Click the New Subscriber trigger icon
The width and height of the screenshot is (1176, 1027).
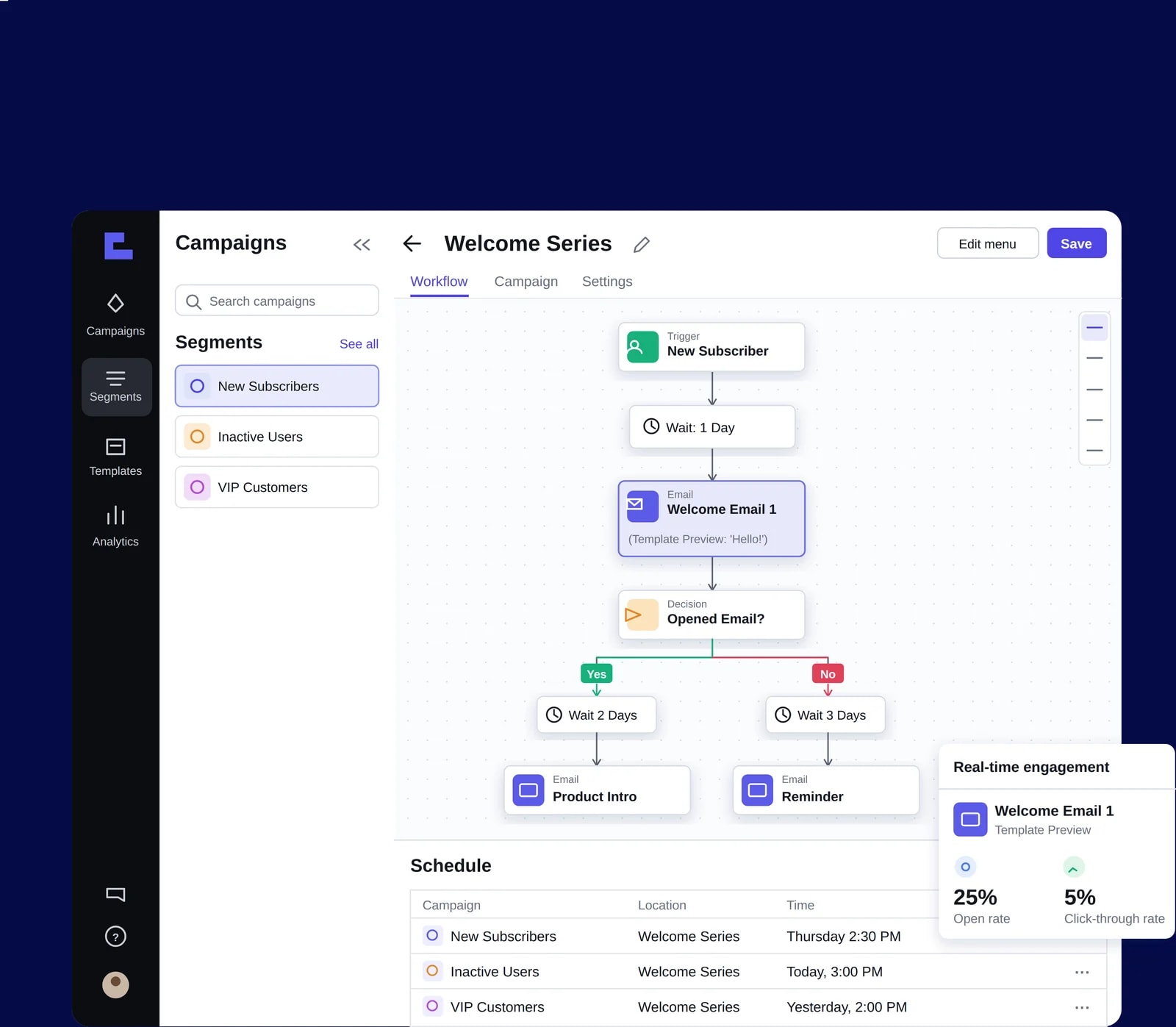pos(642,347)
